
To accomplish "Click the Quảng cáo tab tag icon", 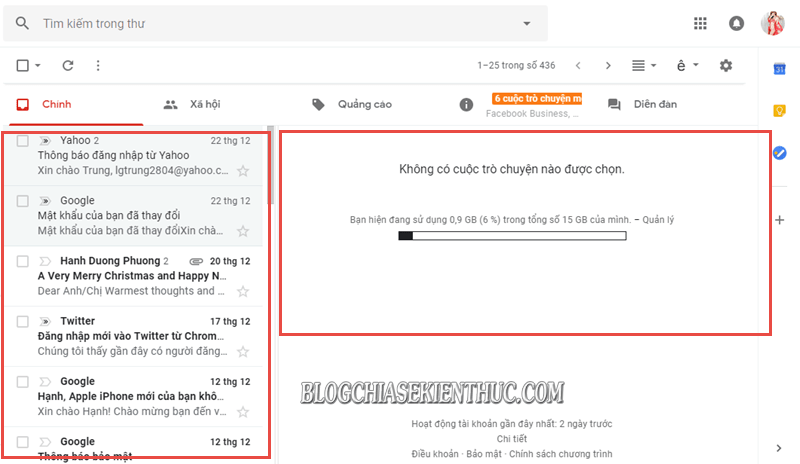I will pyautogui.click(x=318, y=105).
